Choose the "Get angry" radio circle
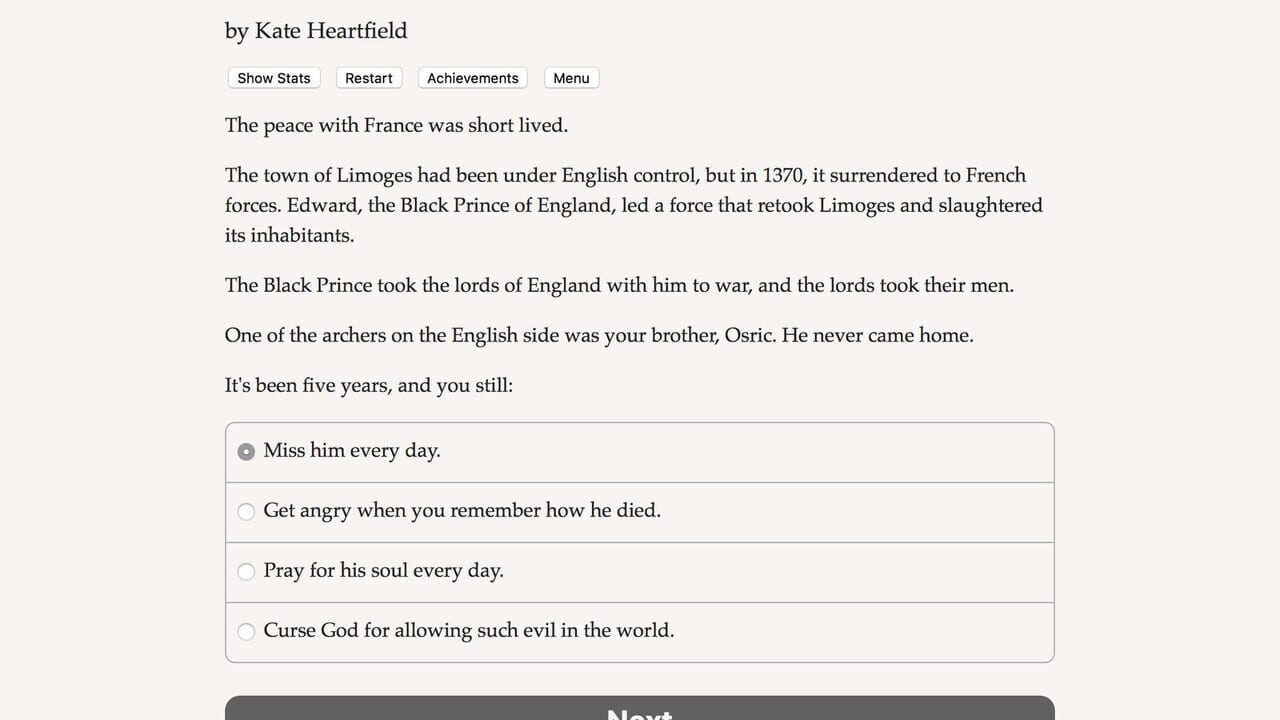Image resolution: width=1280 pixels, height=720 pixels. point(246,512)
